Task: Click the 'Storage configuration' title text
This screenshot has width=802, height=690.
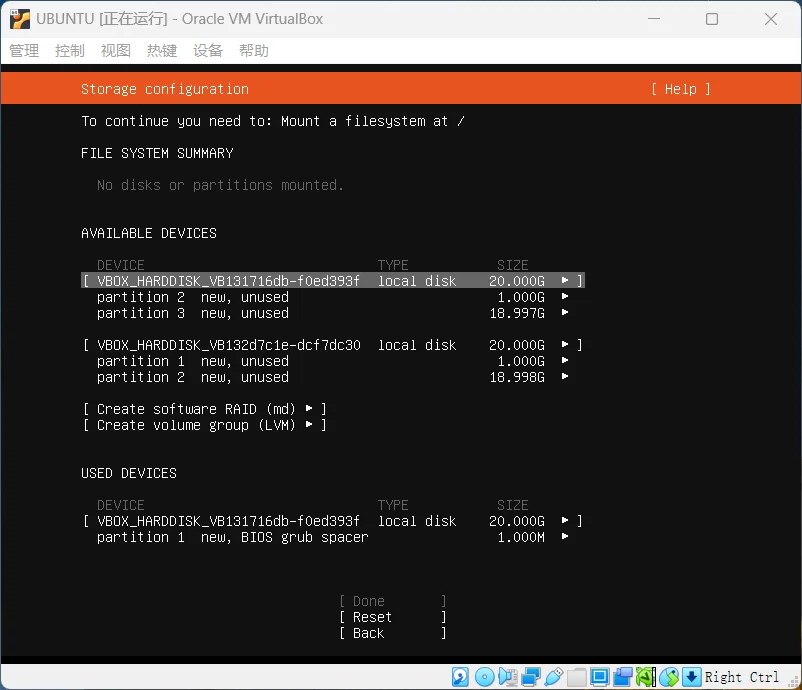Action: point(165,89)
